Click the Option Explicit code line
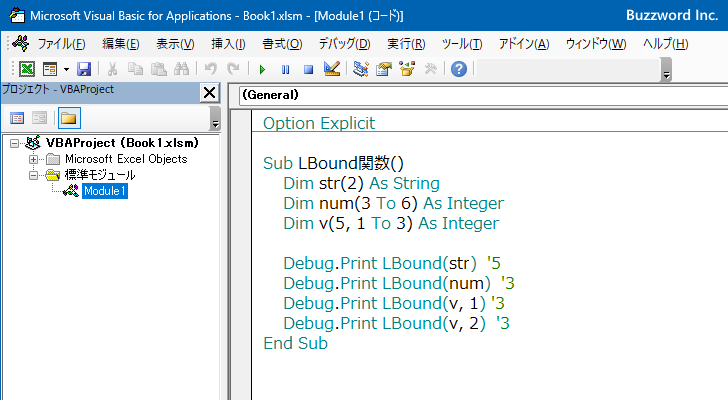The image size is (728, 400). (319, 123)
